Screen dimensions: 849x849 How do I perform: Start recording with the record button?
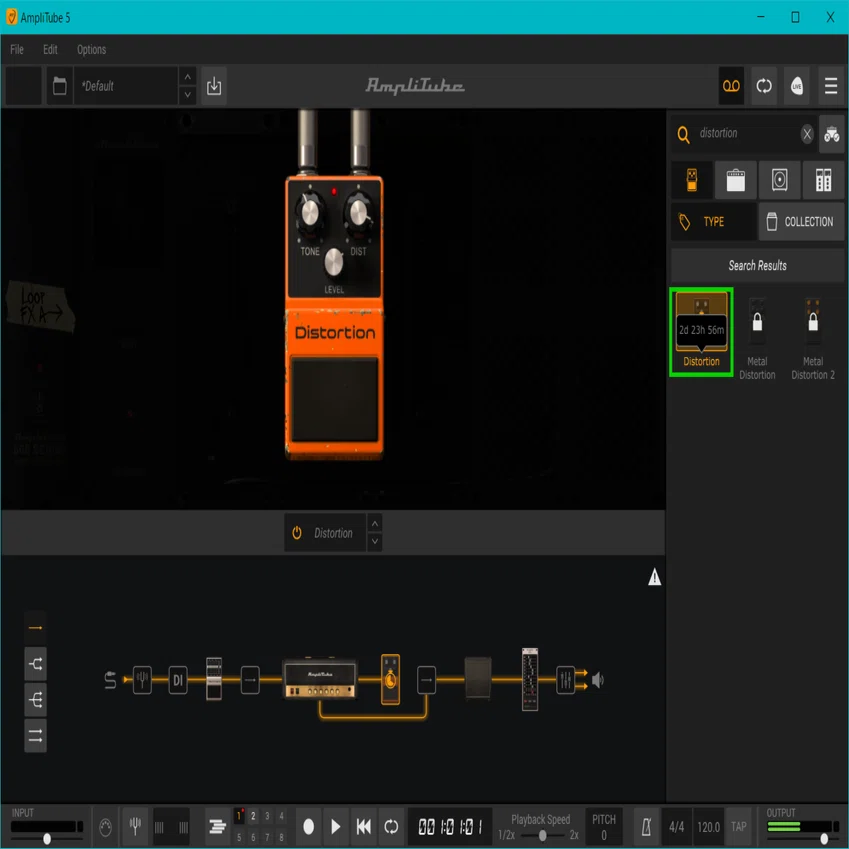pos(308,826)
